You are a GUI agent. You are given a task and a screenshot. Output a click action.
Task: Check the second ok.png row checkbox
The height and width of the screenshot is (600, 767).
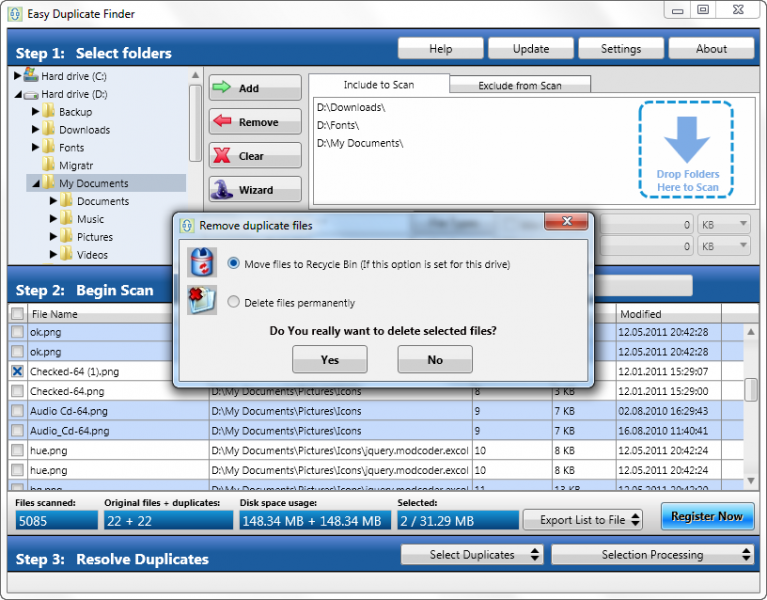18,351
